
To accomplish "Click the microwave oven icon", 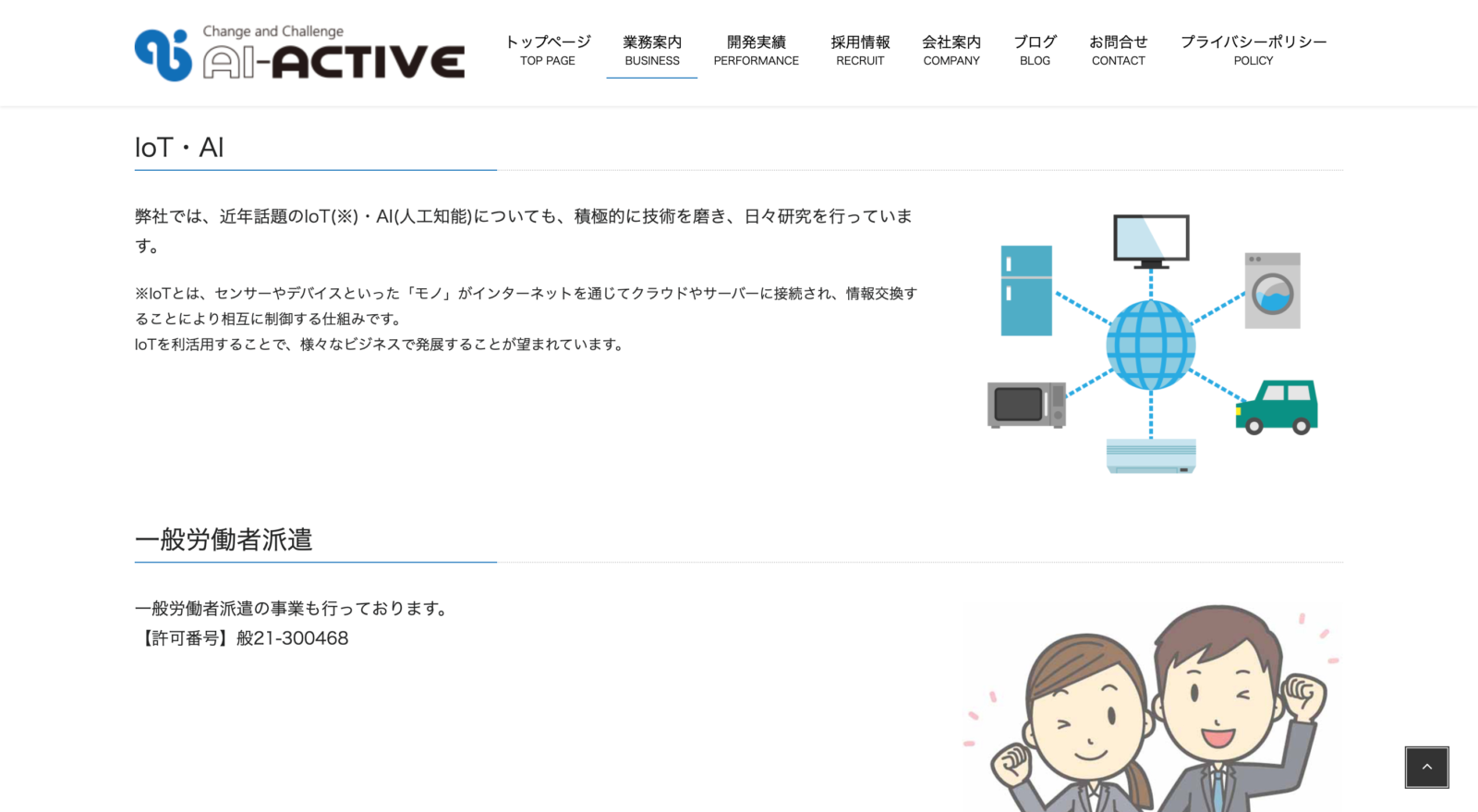I will point(1025,405).
